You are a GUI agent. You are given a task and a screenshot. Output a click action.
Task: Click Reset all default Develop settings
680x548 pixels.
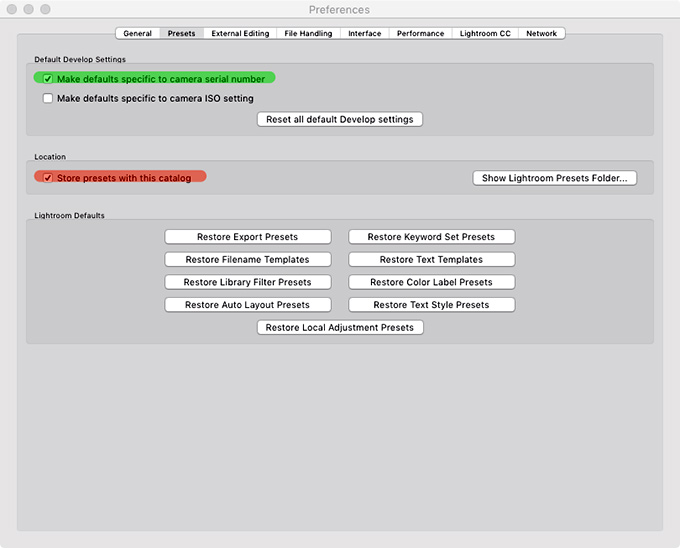click(340, 119)
